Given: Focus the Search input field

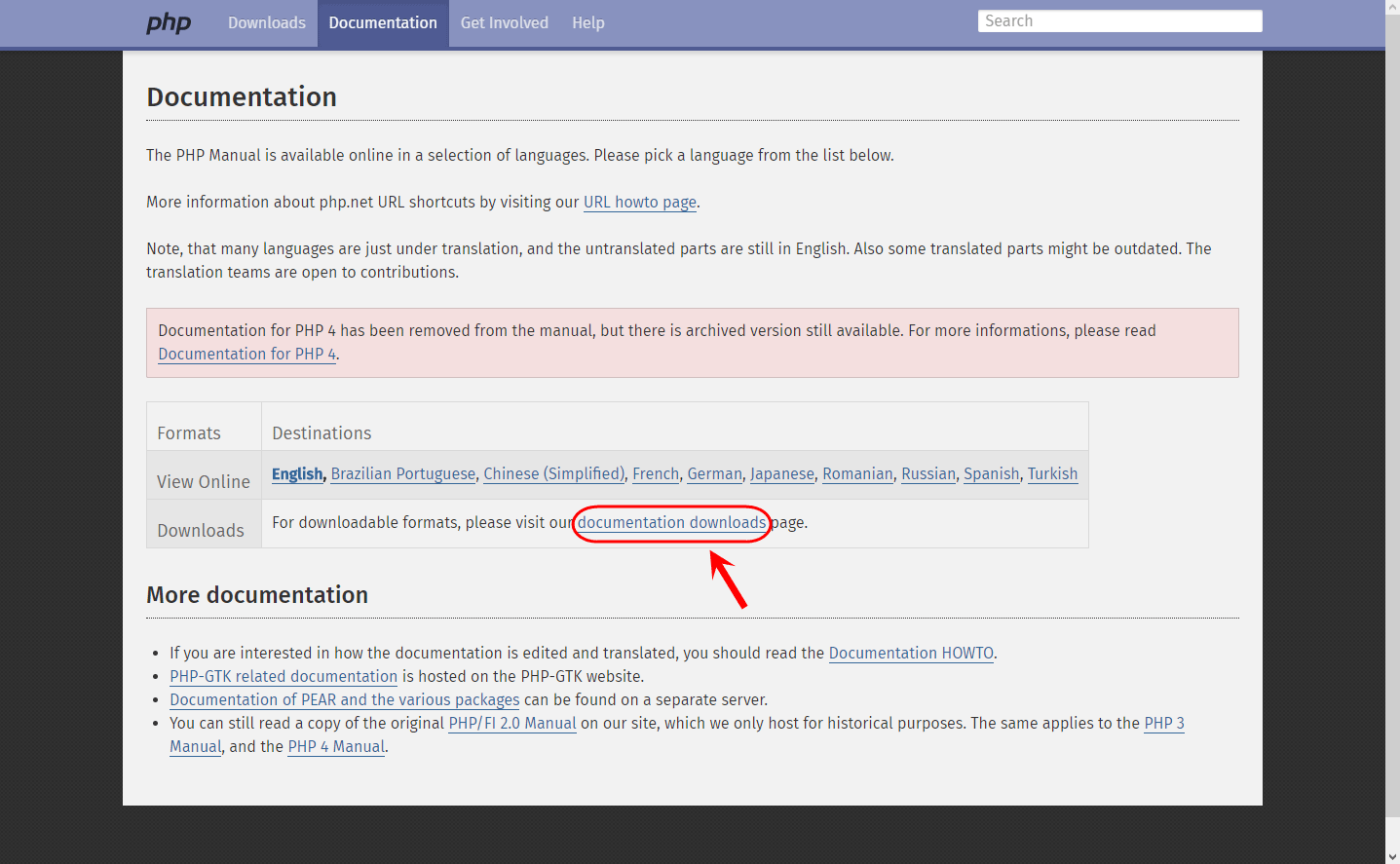Looking at the screenshot, I should [1120, 21].
